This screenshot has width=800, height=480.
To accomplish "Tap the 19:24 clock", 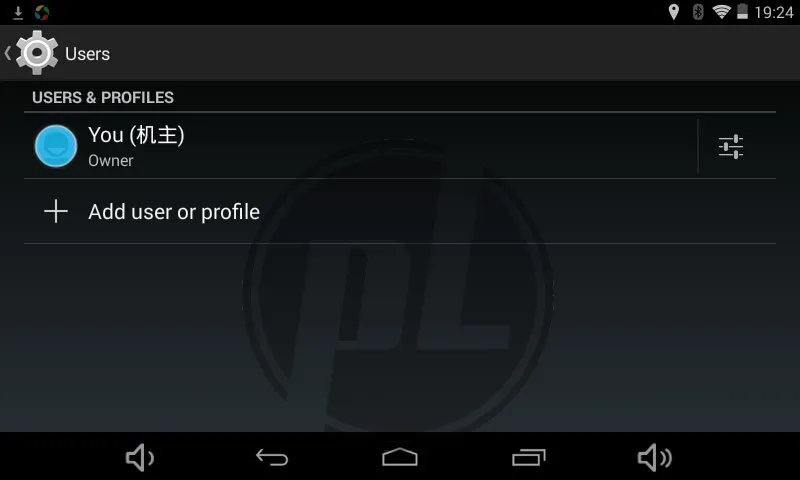I will pyautogui.click(x=773, y=12).
